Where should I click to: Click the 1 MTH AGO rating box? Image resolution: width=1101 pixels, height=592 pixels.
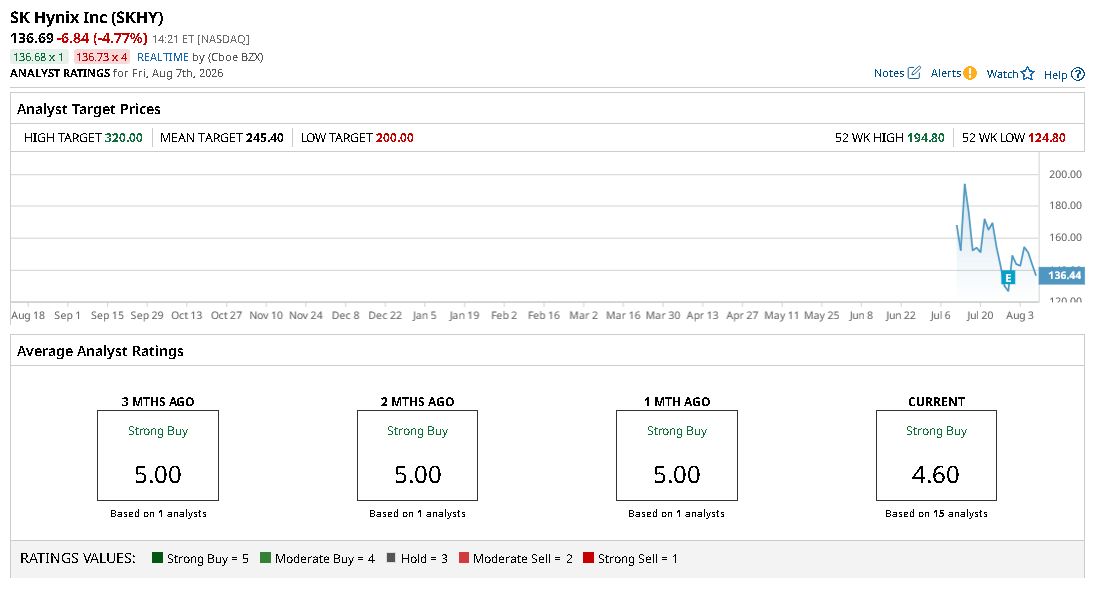click(x=677, y=455)
